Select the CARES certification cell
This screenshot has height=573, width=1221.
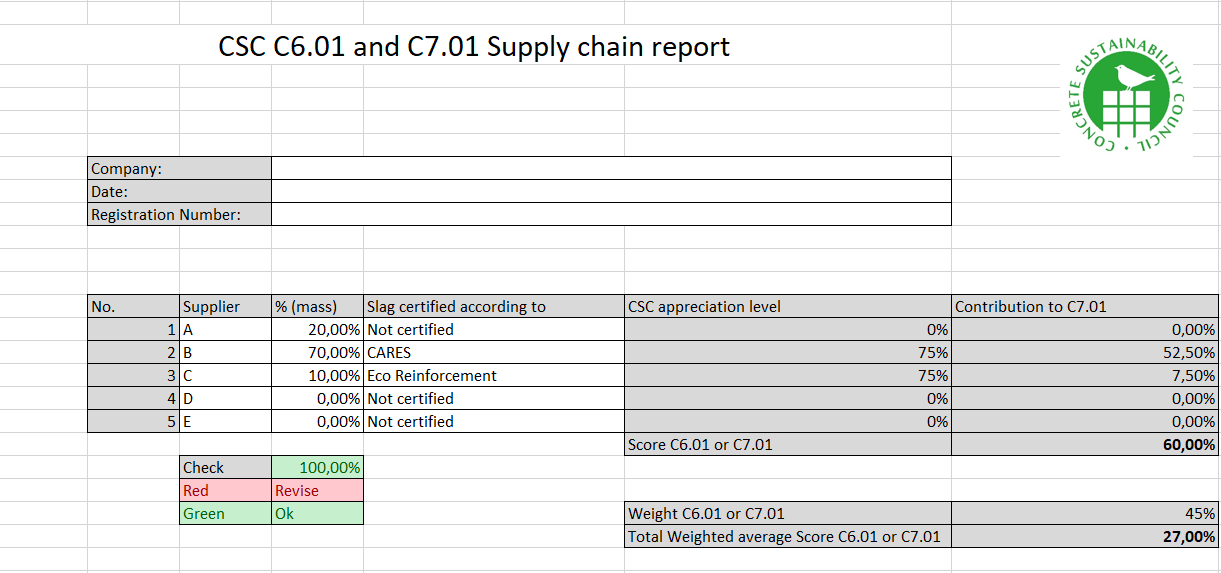pyautogui.click(x=493, y=353)
